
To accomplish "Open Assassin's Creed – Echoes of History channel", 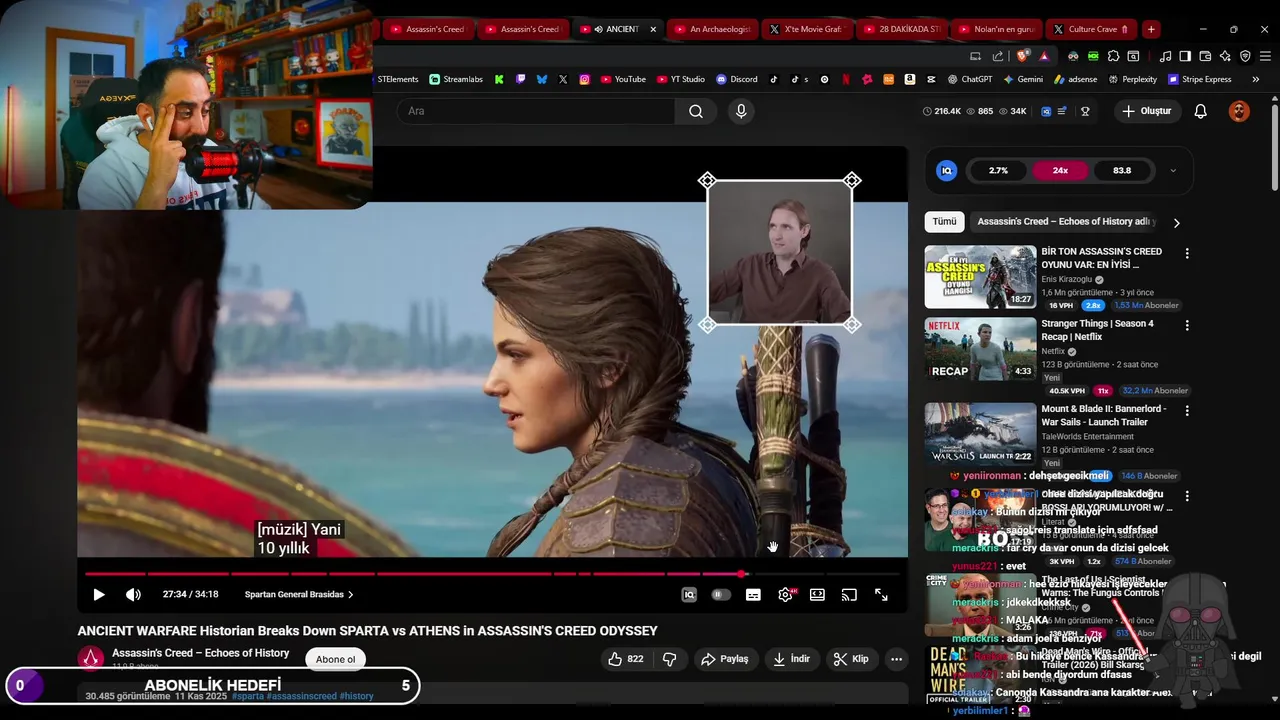I will tap(200, 653).
